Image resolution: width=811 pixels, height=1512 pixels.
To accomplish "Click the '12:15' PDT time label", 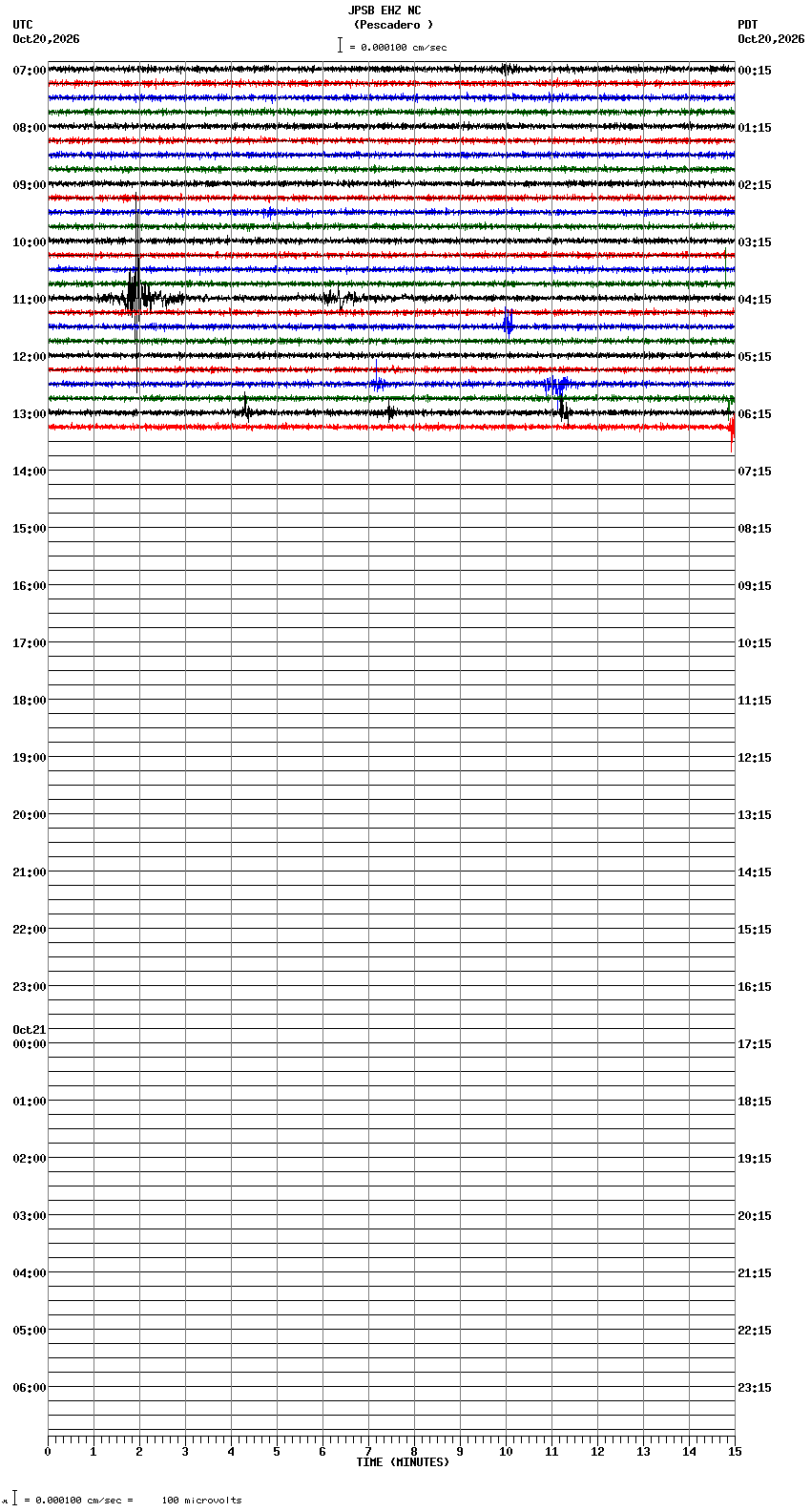I will pyautogui.click(x=755, y=758).
